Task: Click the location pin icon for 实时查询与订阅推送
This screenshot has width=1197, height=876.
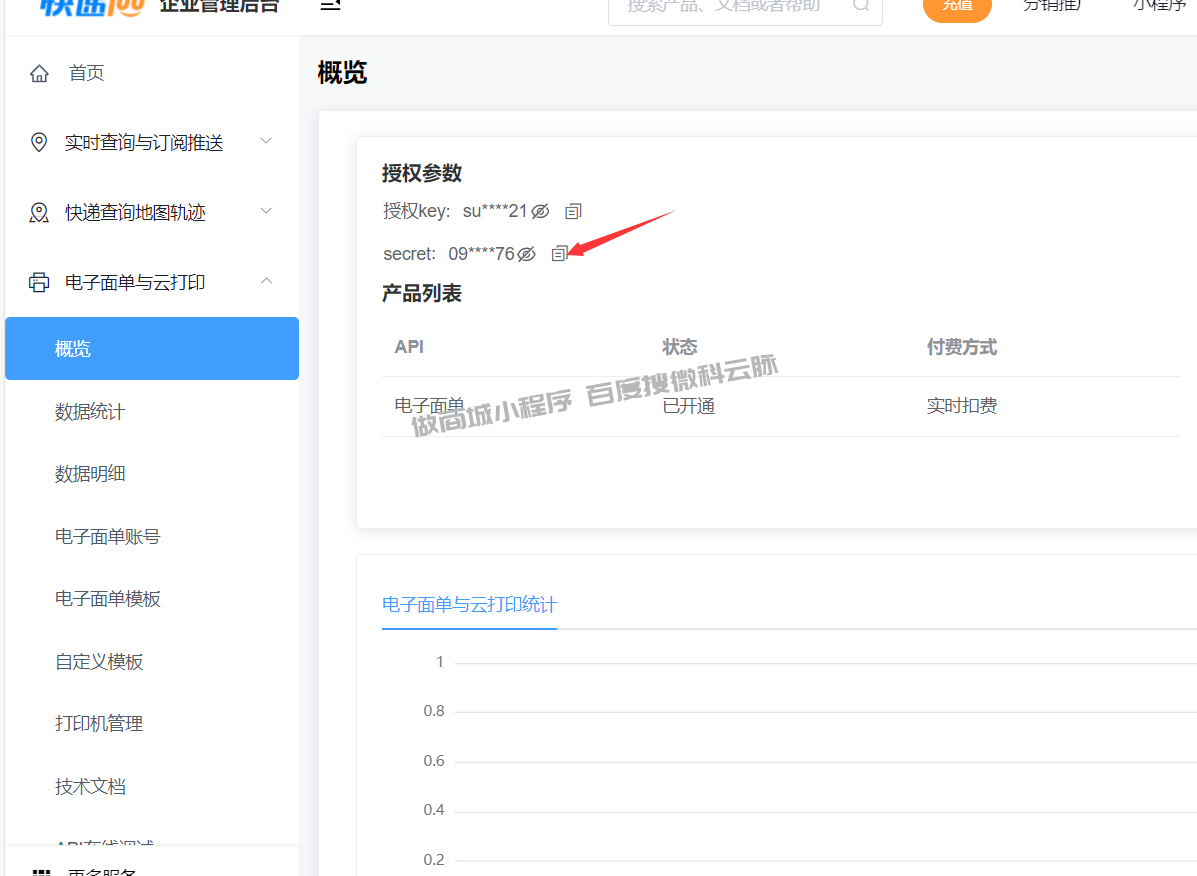Action: point(39,142)
